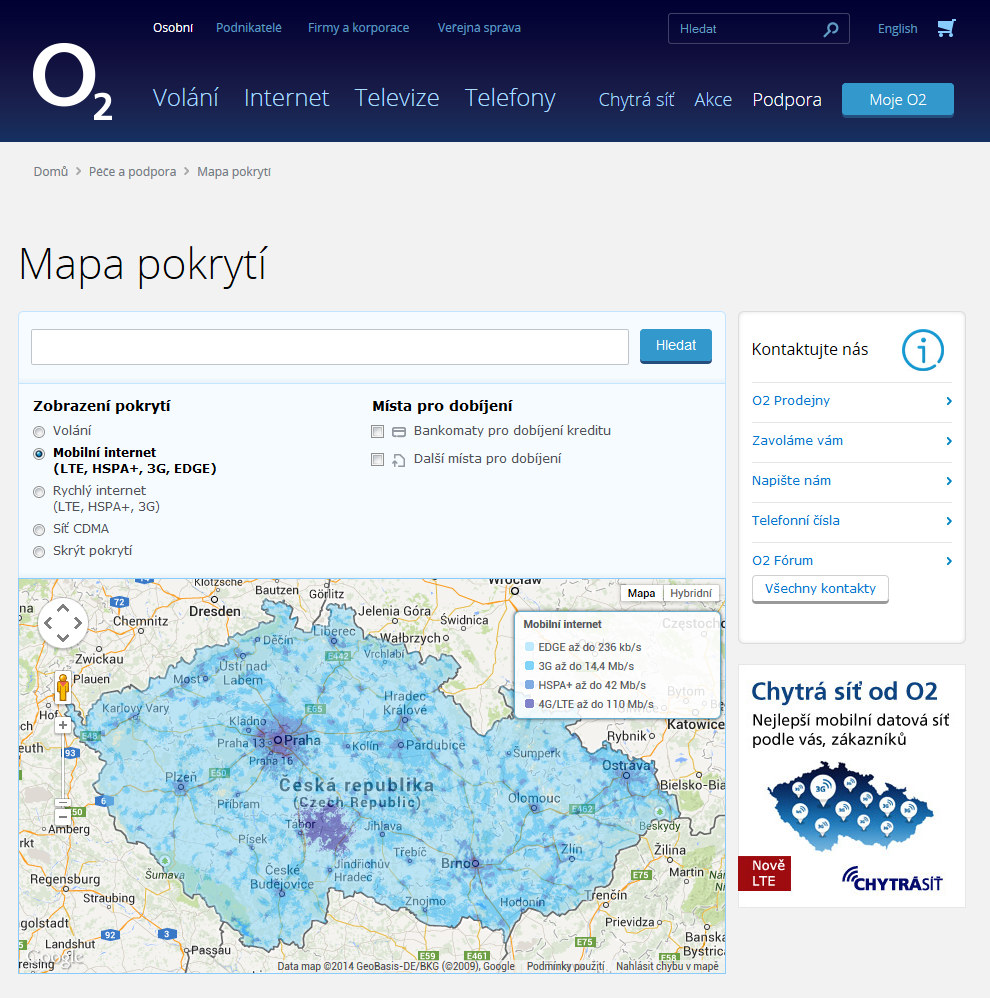The height and width of the screenshot is (998, 990).
Task: Click the chevron on the Telefonní čísla row
Action: pos(949,521)
